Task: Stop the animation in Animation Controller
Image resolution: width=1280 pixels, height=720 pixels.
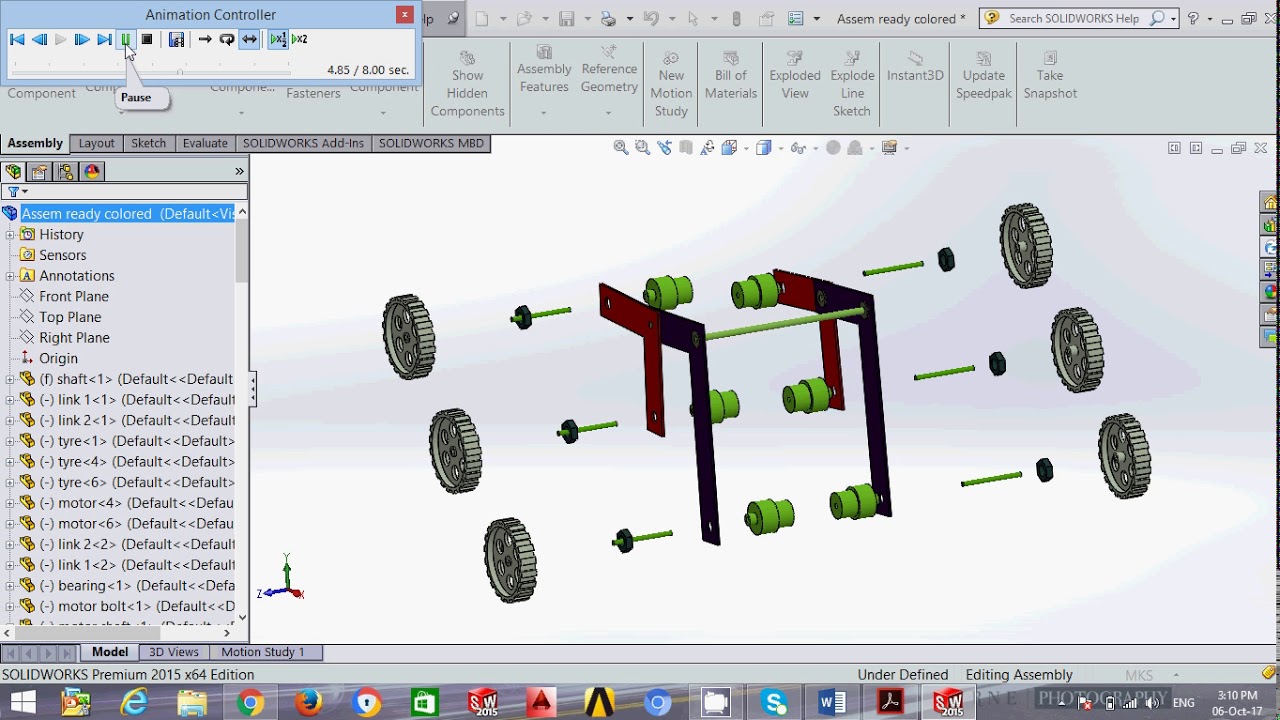Action: tap(147, 39)
